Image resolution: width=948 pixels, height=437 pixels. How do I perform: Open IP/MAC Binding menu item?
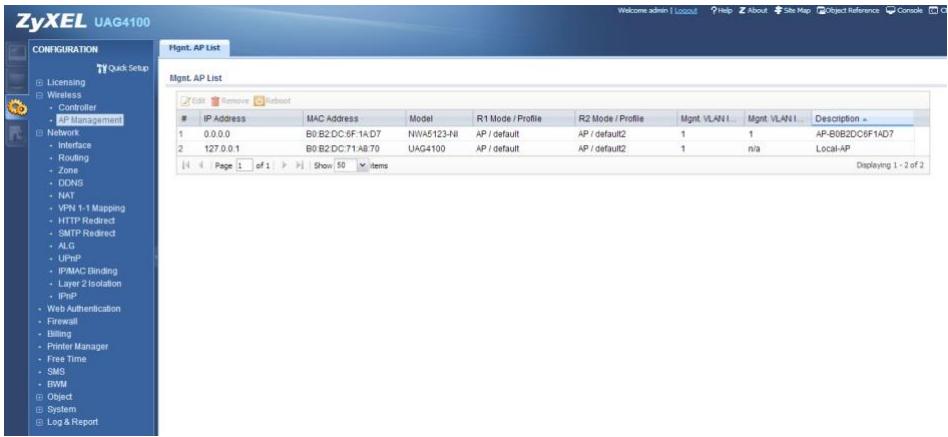pyautogui.click(x=88, y=271)
